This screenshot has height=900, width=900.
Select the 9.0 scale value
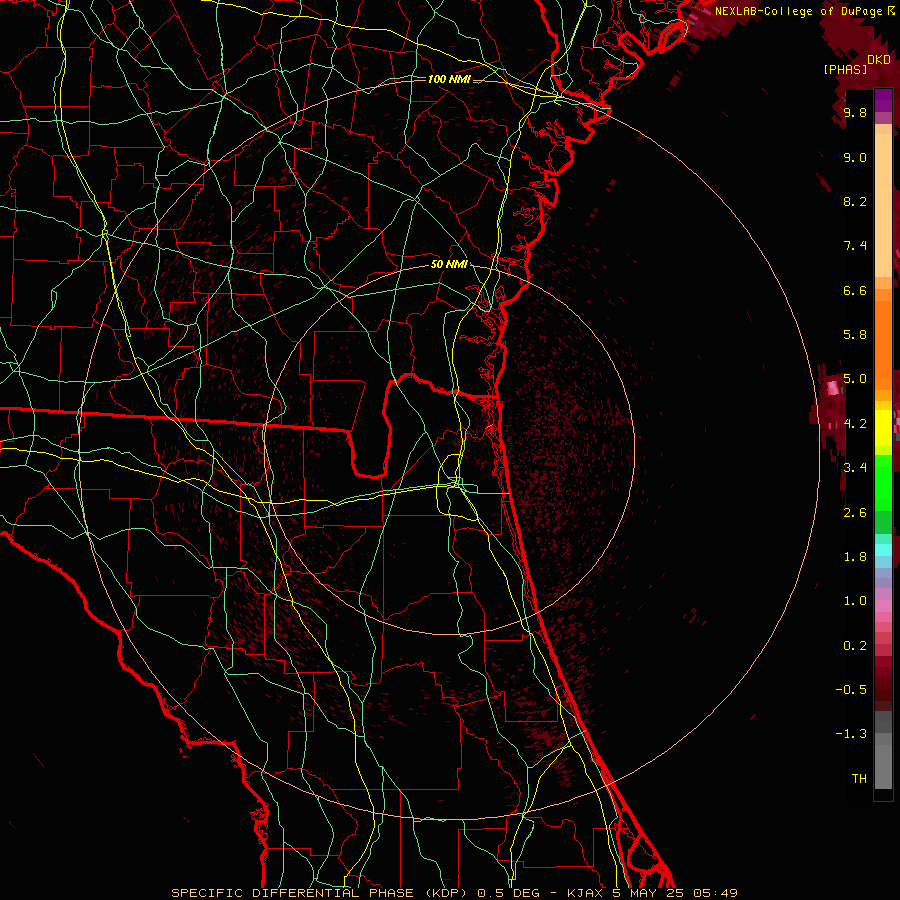[x=855, y=157]
